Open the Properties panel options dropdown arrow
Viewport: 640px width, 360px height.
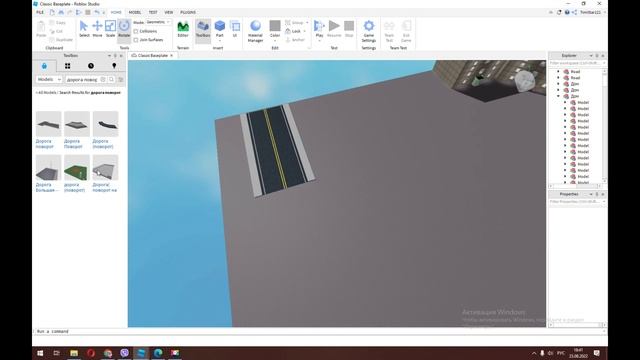point(591,194)
